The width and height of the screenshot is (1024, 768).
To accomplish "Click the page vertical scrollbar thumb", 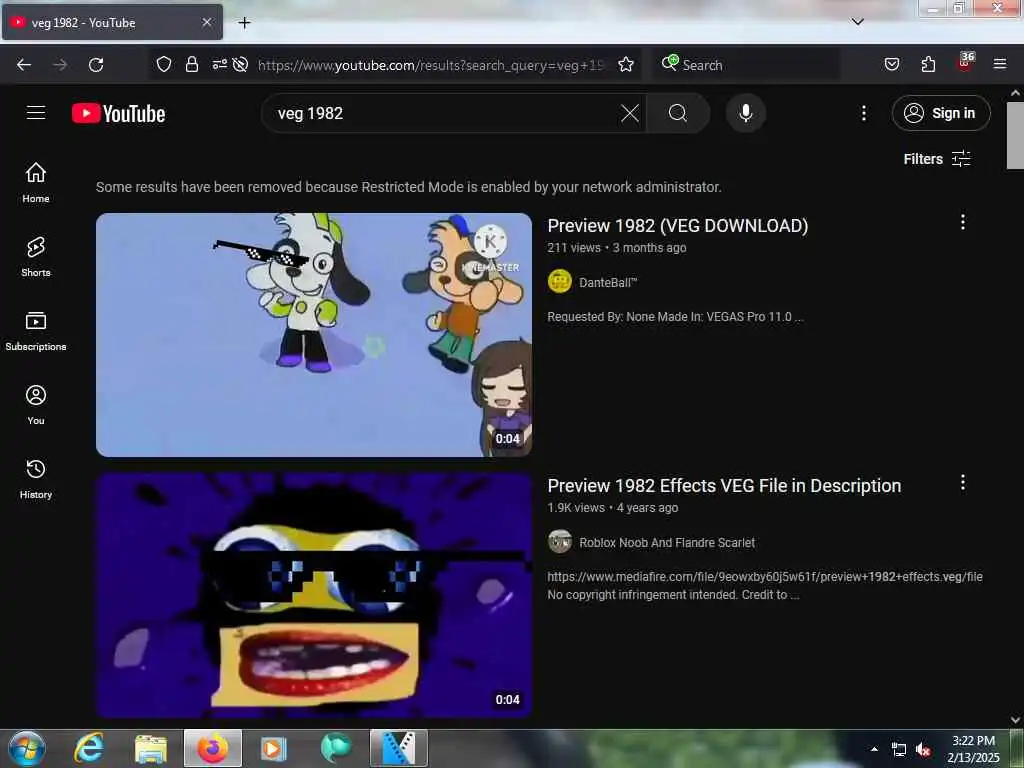I will pyautogui.click(x=1015, y=135).
